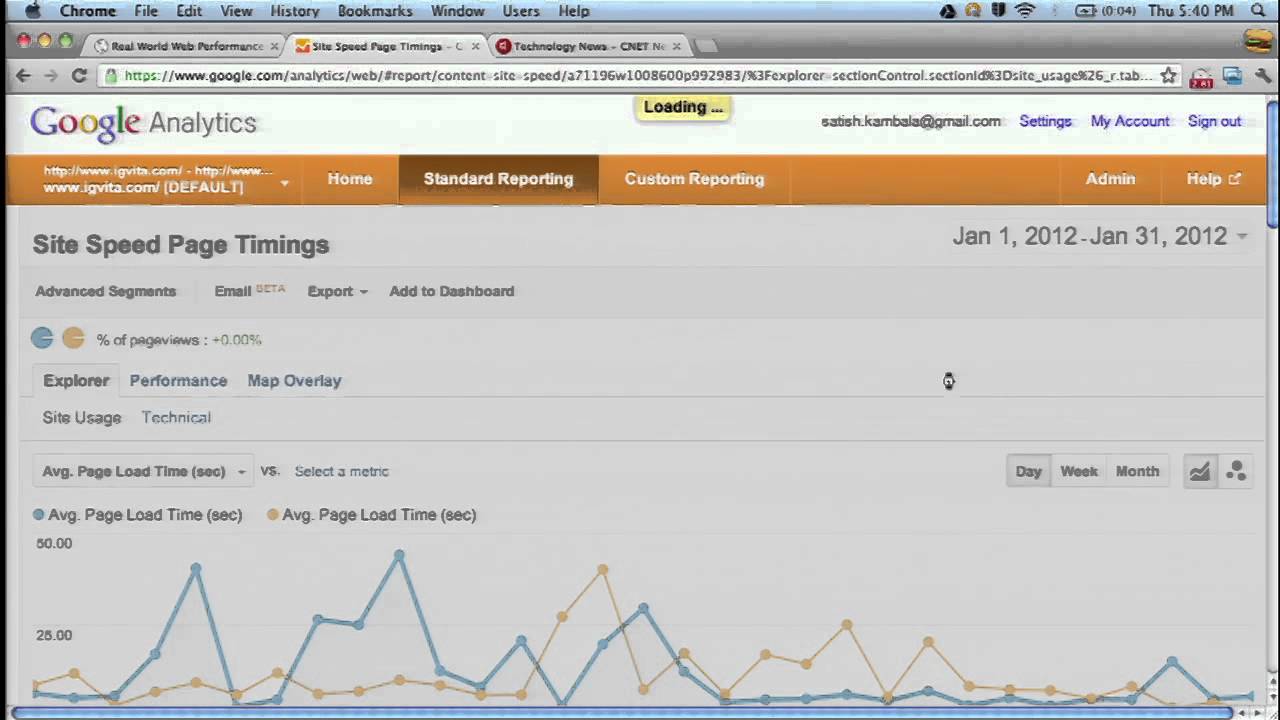The width and height of the screenshot is (1280, 720).
Task: Click the orange pie segment icon
Action: point(73,338)
